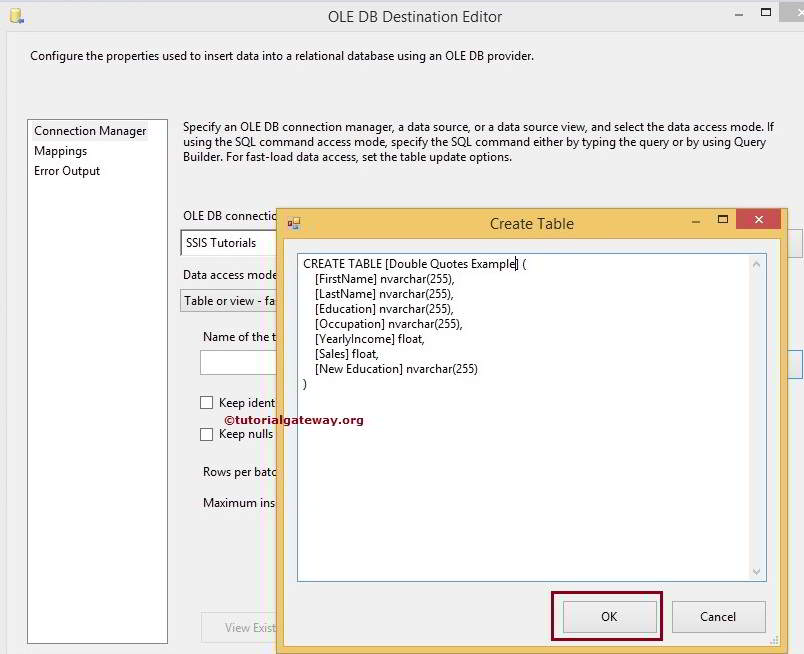The height and width of the screenshot is (654, 804).
Task: Click the OLE DB Destination Editor application icon
Action: (x=15, y=15)
